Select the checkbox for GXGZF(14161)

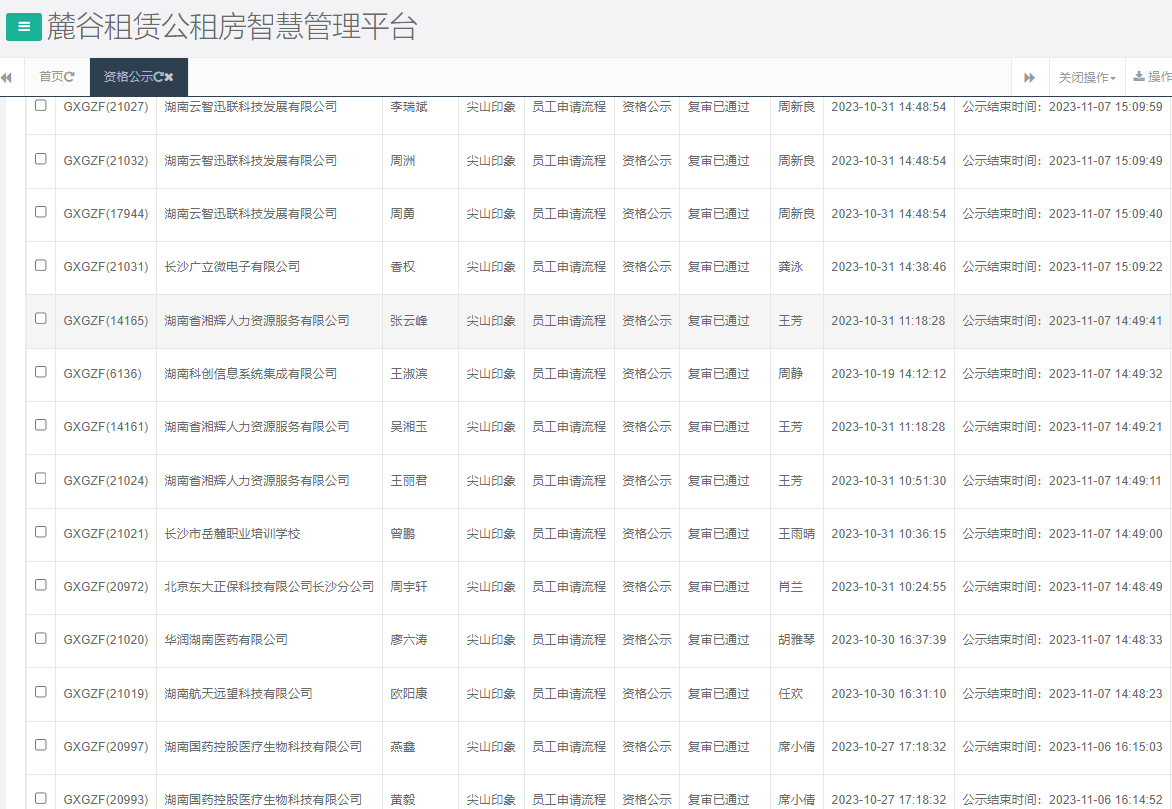pyautogui.click(x=41, y=425)
